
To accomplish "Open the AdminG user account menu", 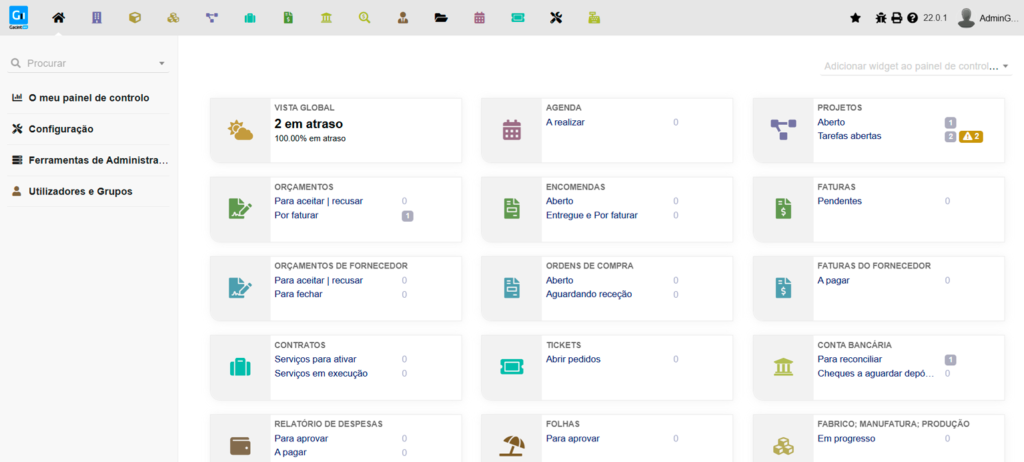I will 988,18.
